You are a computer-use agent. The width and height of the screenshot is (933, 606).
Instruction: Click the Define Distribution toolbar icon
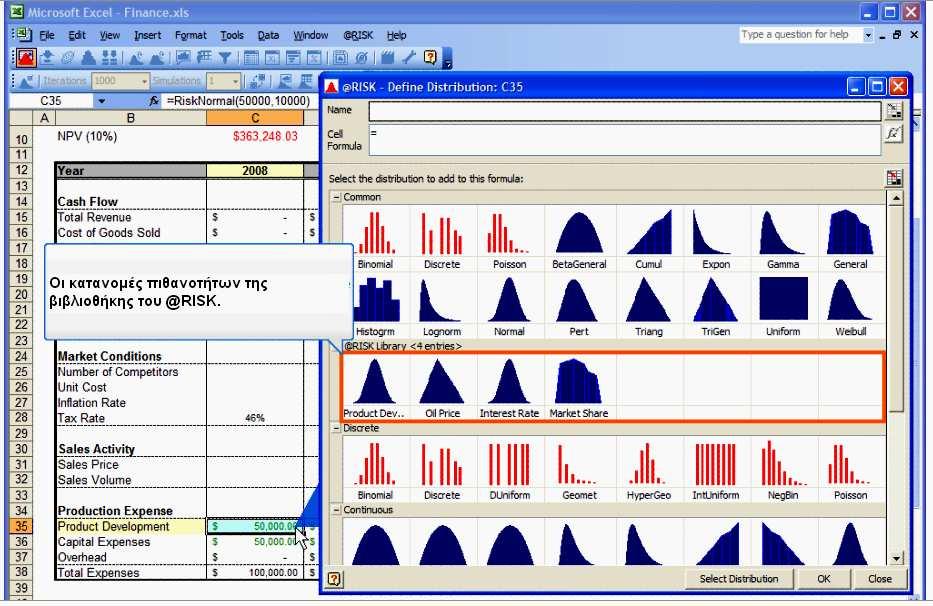tap(26, 57)
